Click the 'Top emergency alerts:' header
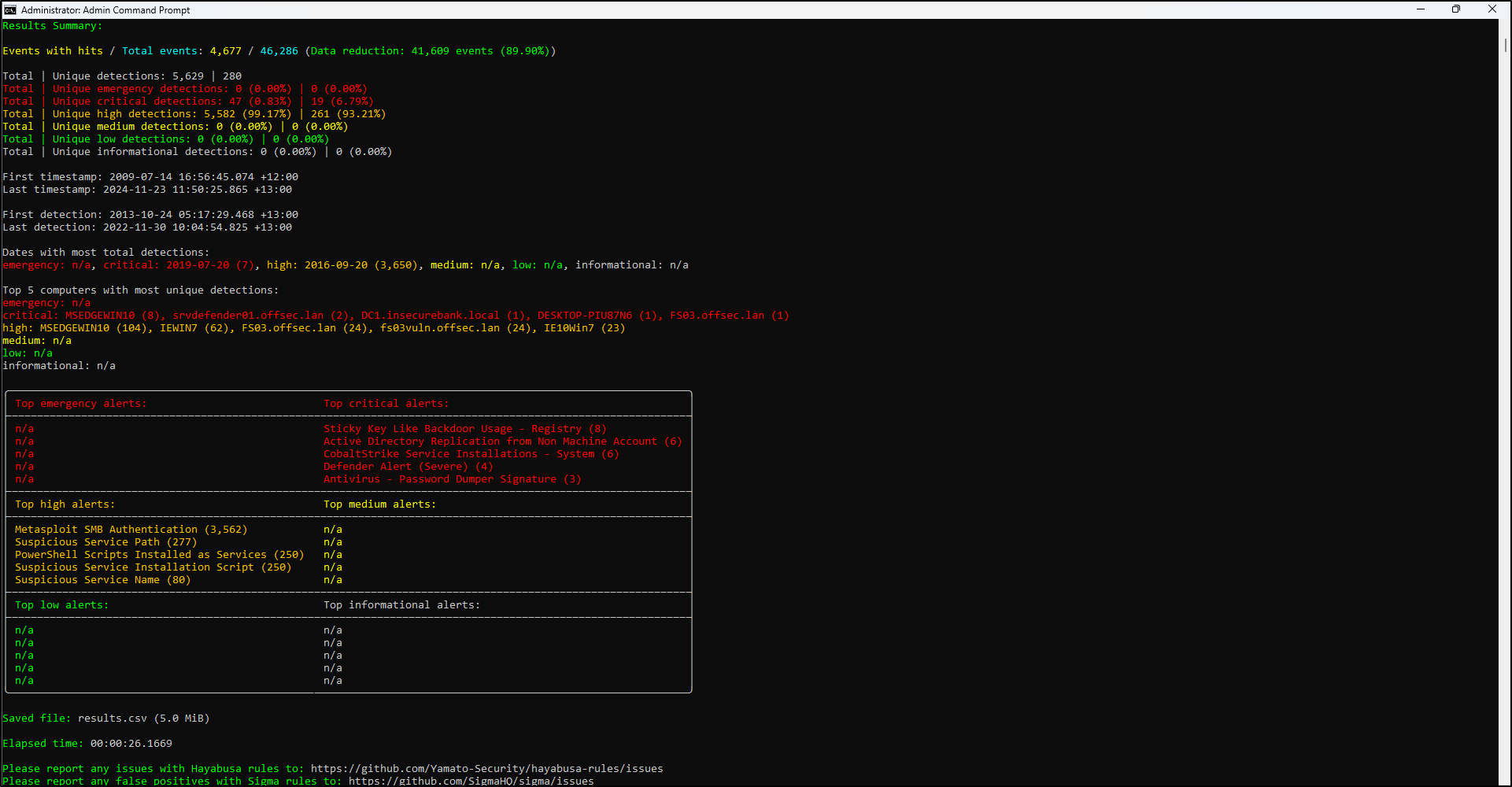This screenshot has height=787, width=1512. click(x=81, y=404)
